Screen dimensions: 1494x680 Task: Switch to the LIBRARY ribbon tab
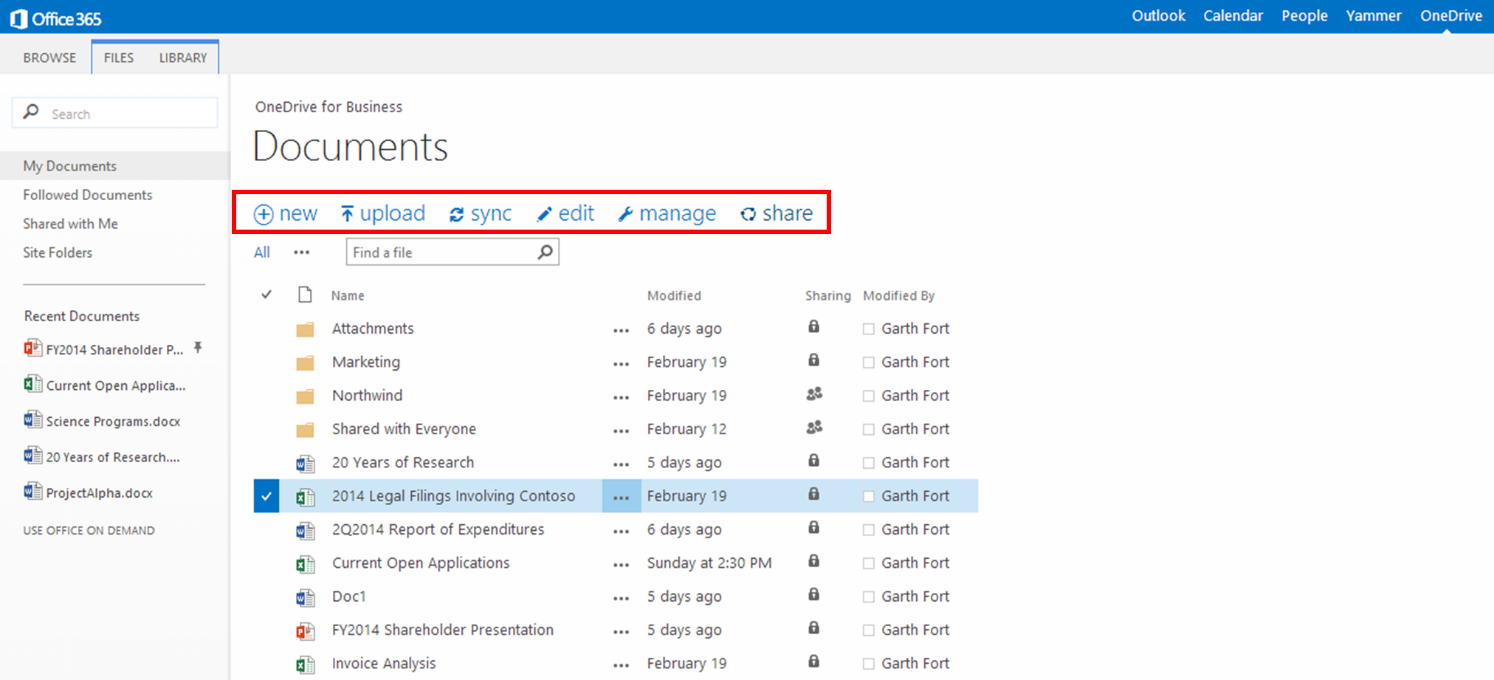tap(183, 58)
